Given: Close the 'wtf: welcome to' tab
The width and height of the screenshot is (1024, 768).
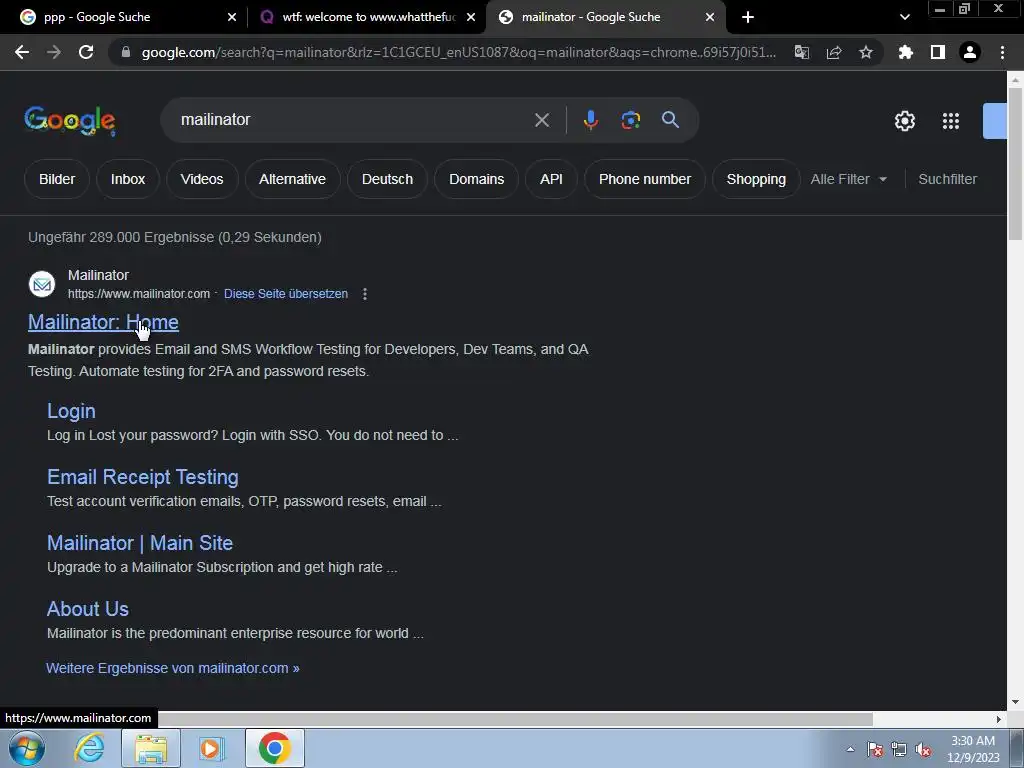Looking at the screenshot, I should (x=471, y=17).
